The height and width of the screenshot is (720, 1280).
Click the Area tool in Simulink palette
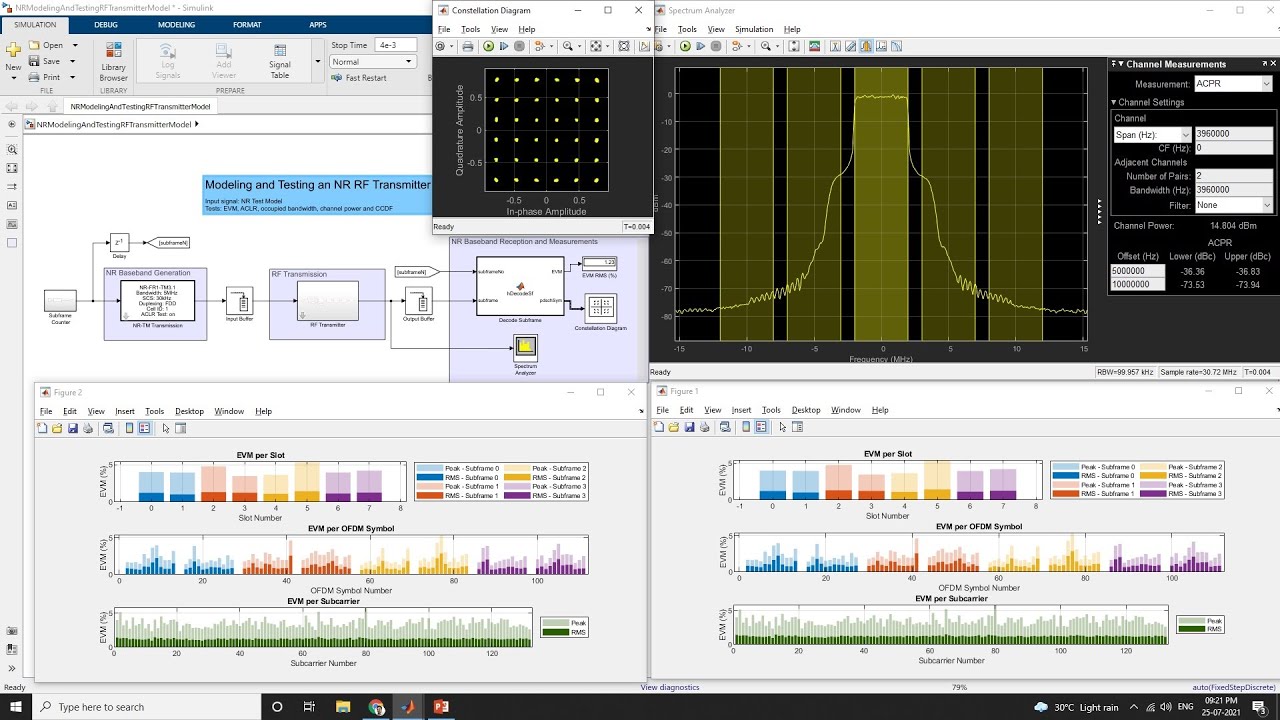coord(12,243)
